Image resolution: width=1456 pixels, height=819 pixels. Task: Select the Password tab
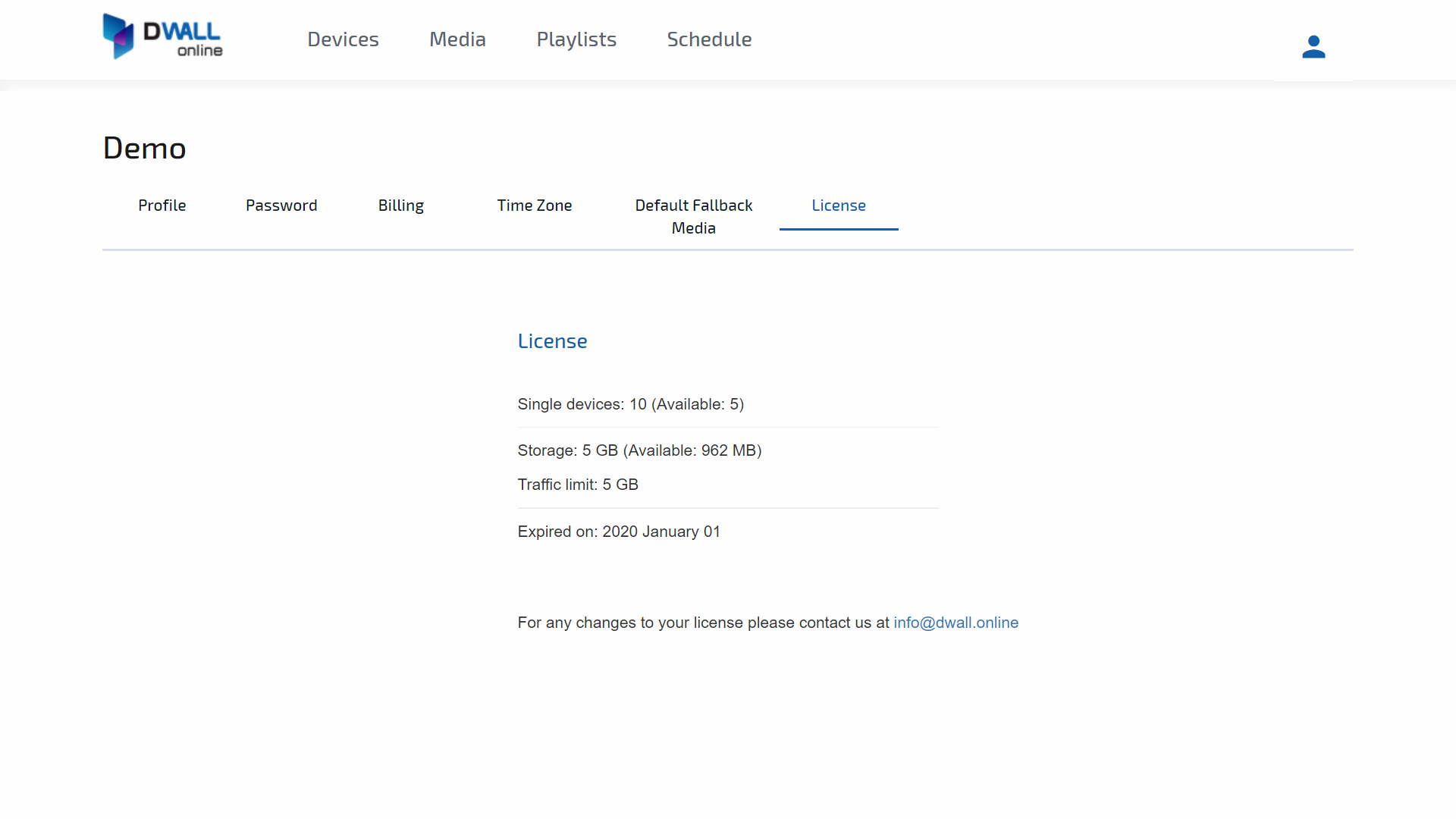click(x=281, y=206)
